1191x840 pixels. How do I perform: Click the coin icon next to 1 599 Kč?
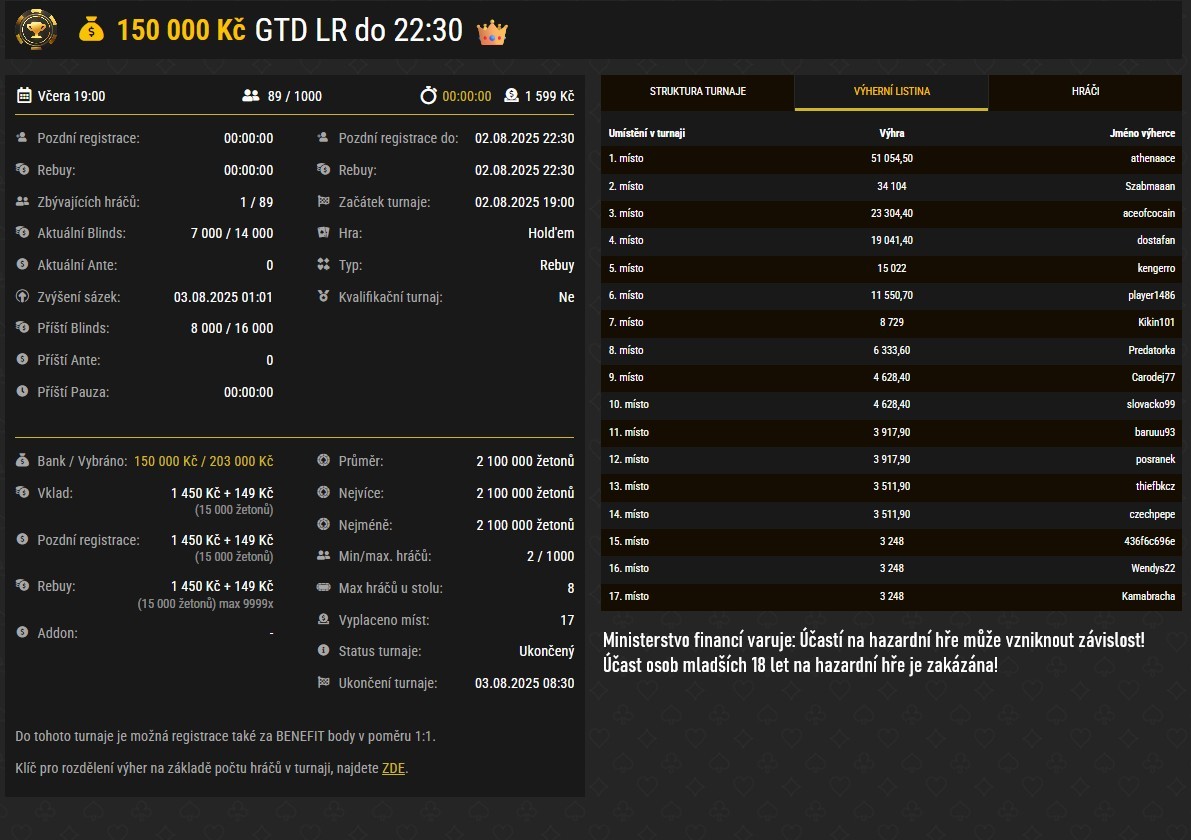(x=511, y=96)
